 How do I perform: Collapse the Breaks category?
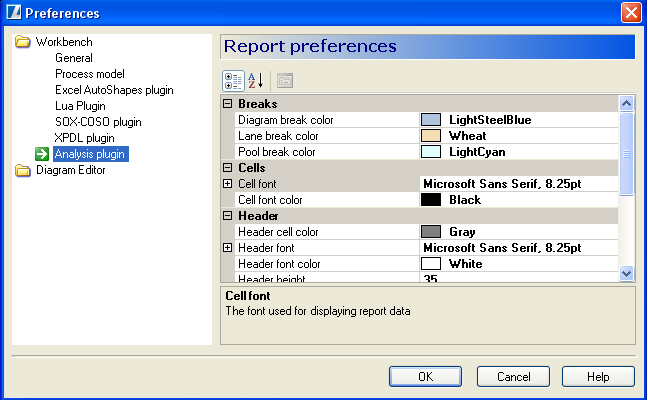tap(227, 104)
